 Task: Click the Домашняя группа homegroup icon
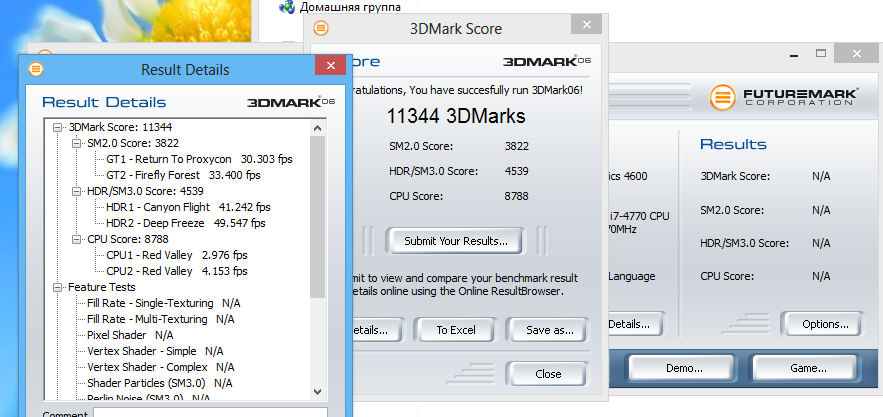[x=287, y=7]
